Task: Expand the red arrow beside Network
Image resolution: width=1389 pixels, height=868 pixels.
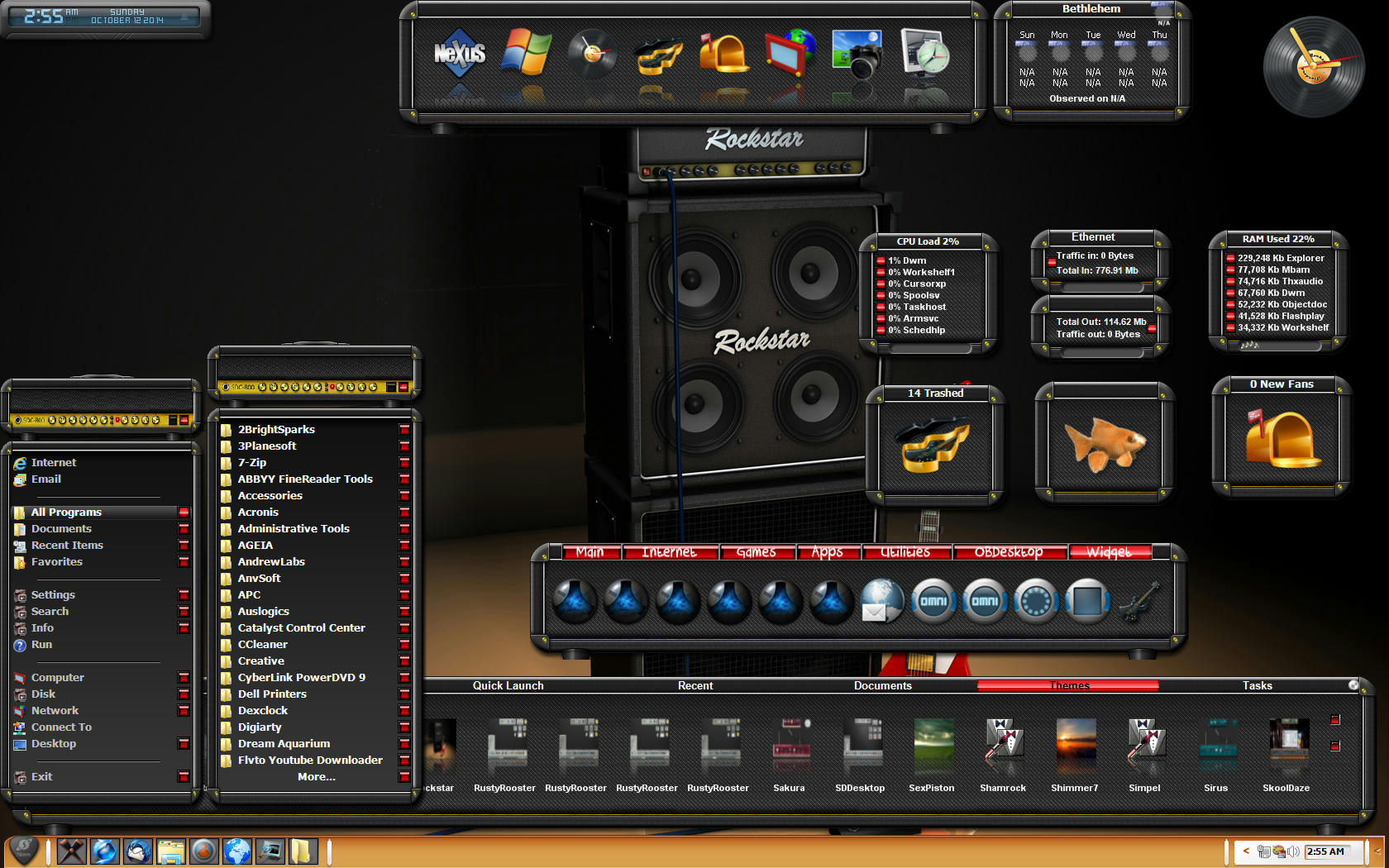Action: (184, 711)
